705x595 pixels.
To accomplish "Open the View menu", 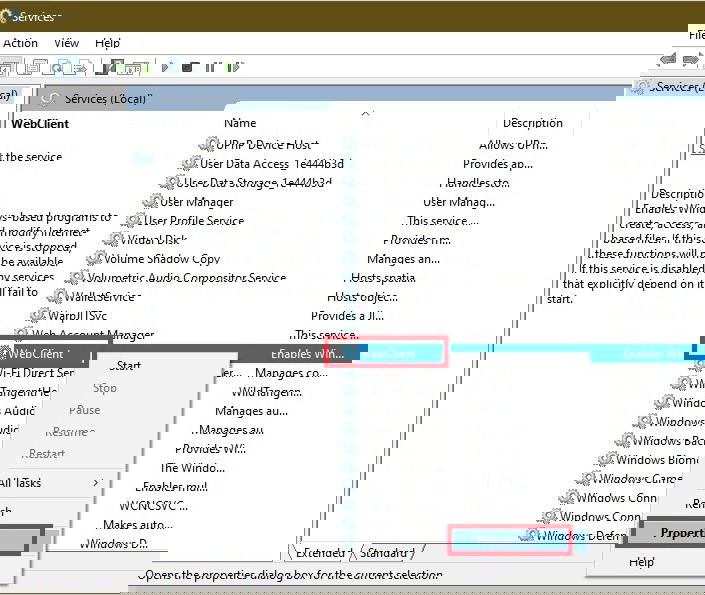I will [x=67, y=43].
